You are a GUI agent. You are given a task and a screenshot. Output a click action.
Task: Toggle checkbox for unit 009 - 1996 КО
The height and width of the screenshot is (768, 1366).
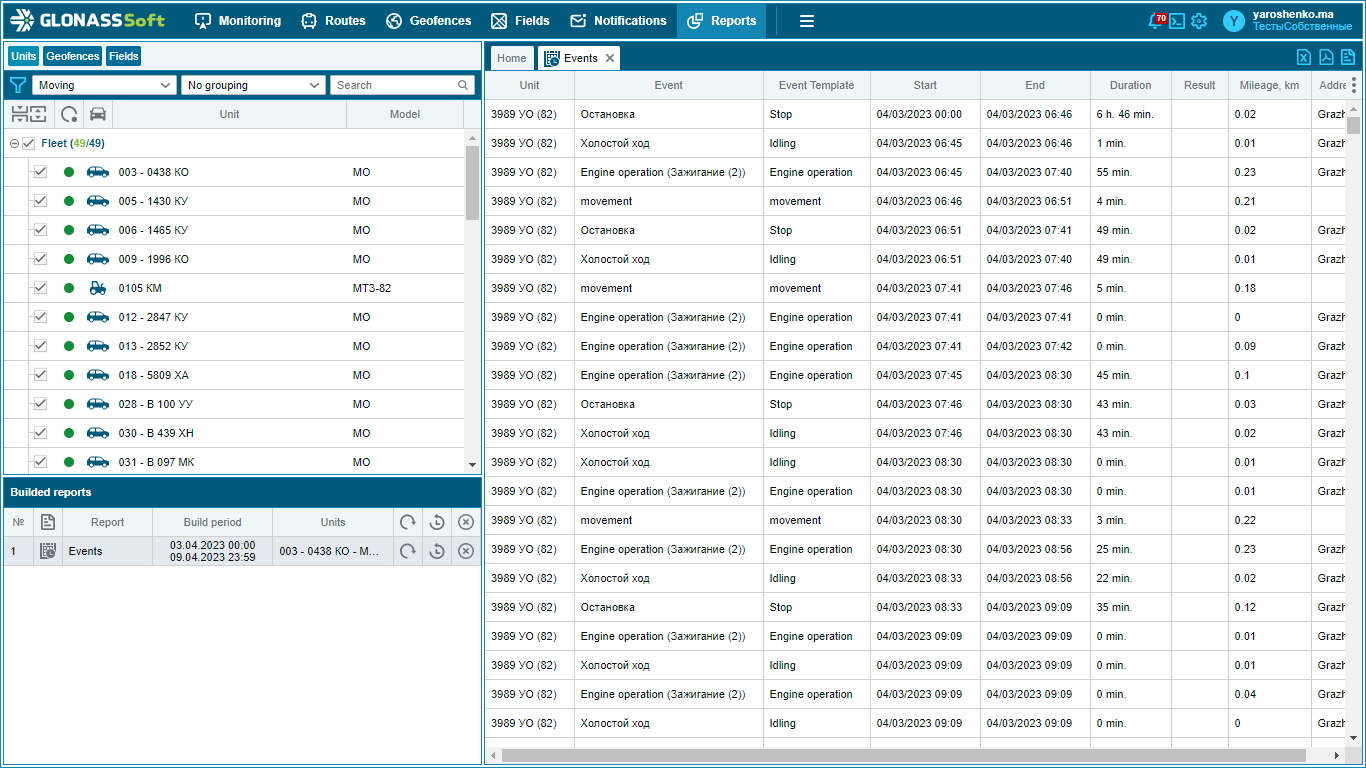tap(40, 259)
